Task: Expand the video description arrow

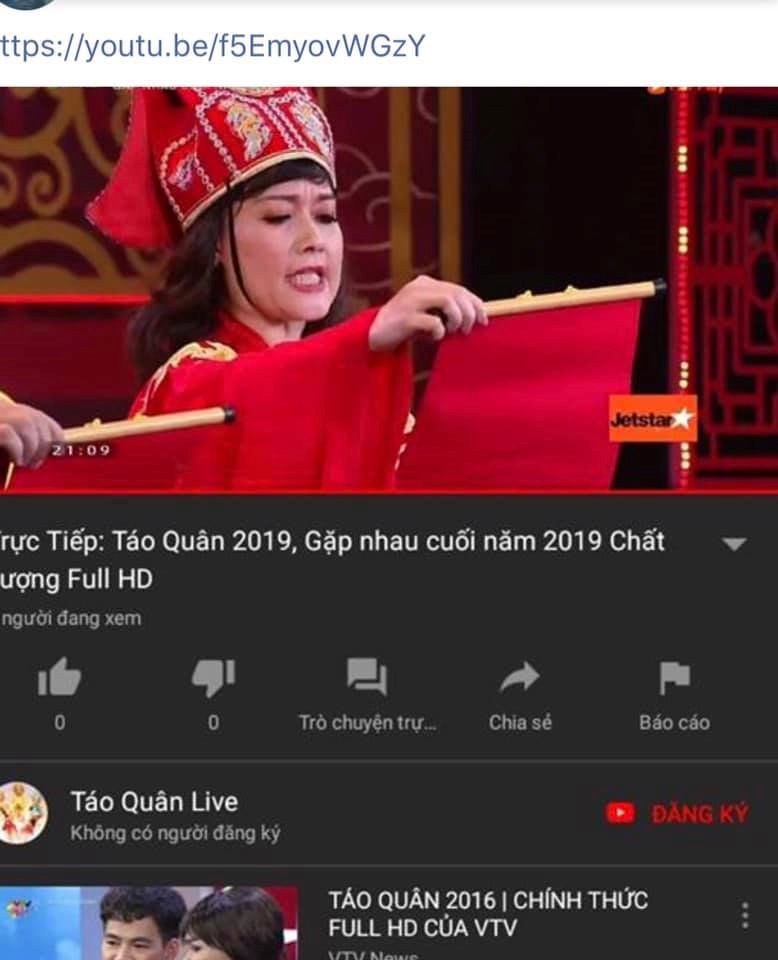Action: pyautogui.click(x=734, y=544)
